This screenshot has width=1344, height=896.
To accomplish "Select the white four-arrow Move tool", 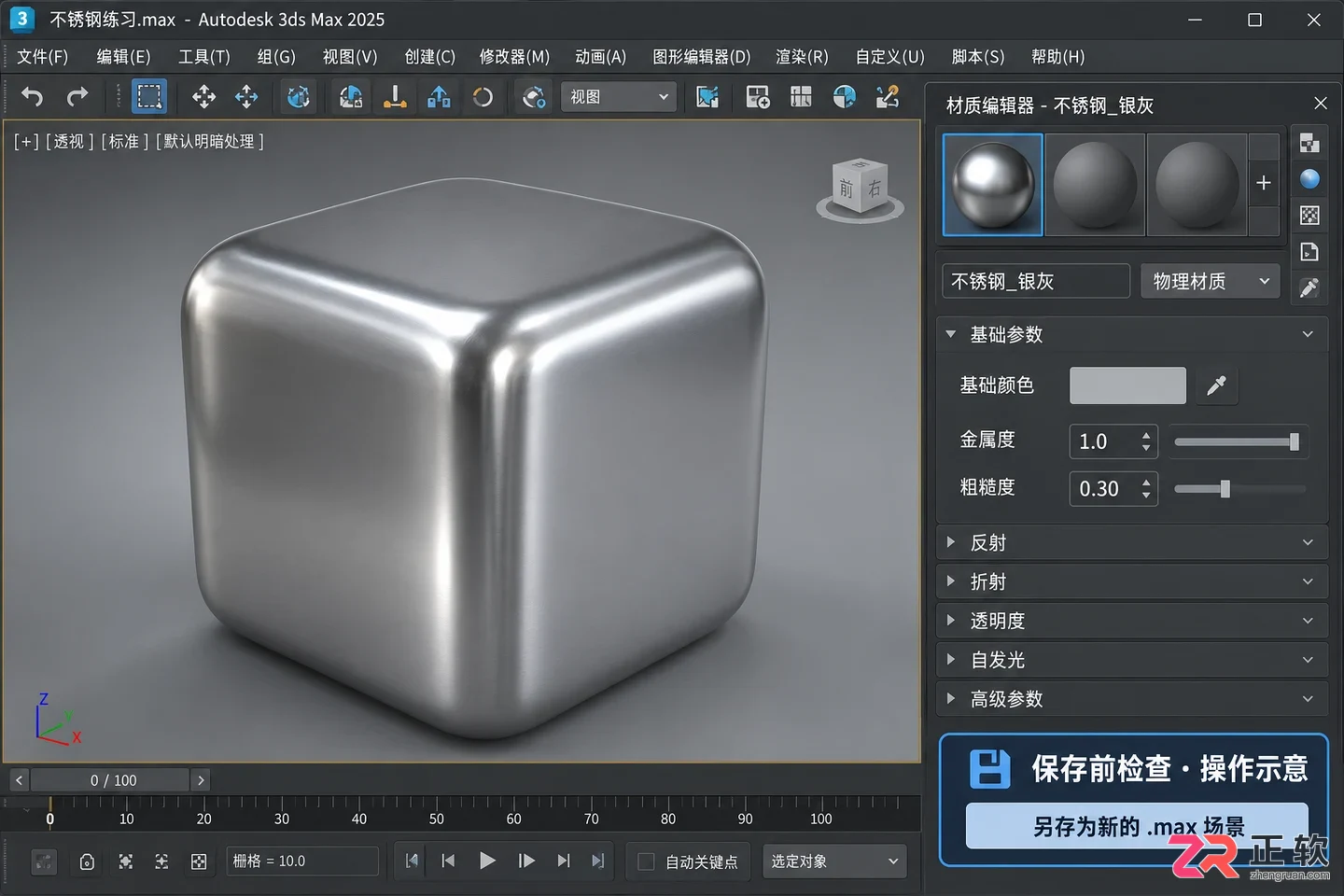I will (203, 96).
